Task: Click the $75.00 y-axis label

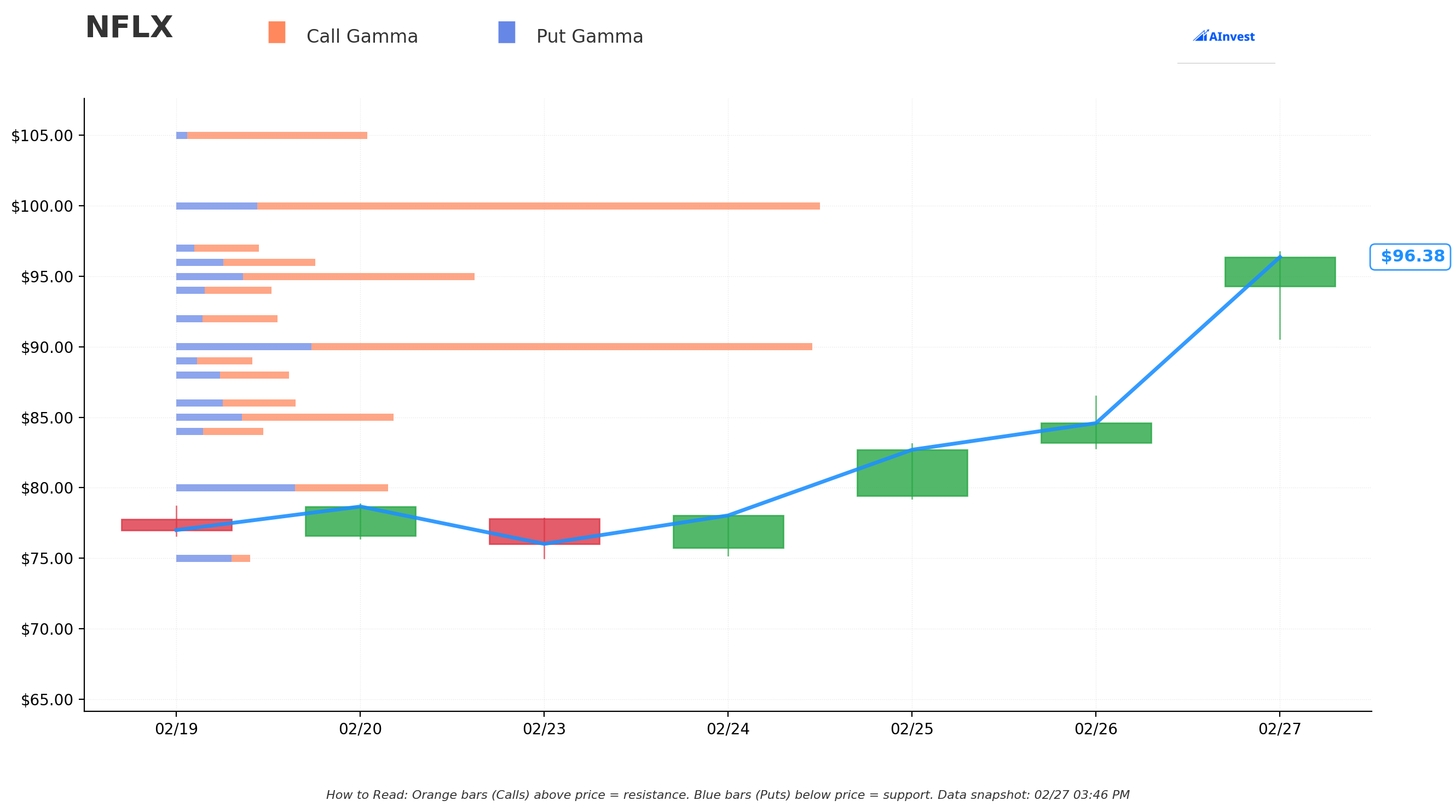Action: click(47, 558)
